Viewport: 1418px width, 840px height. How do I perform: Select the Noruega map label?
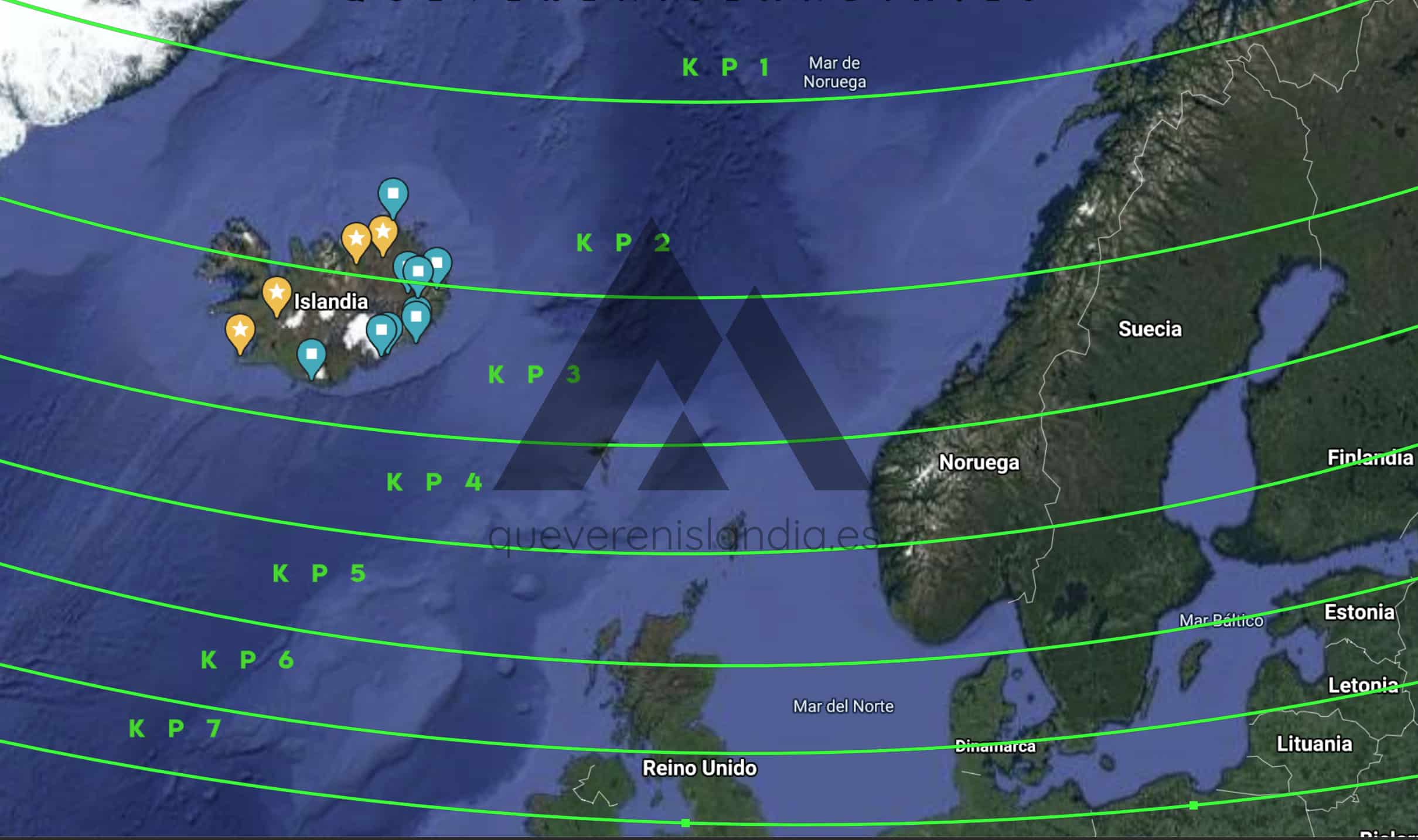tap(979, 463)
